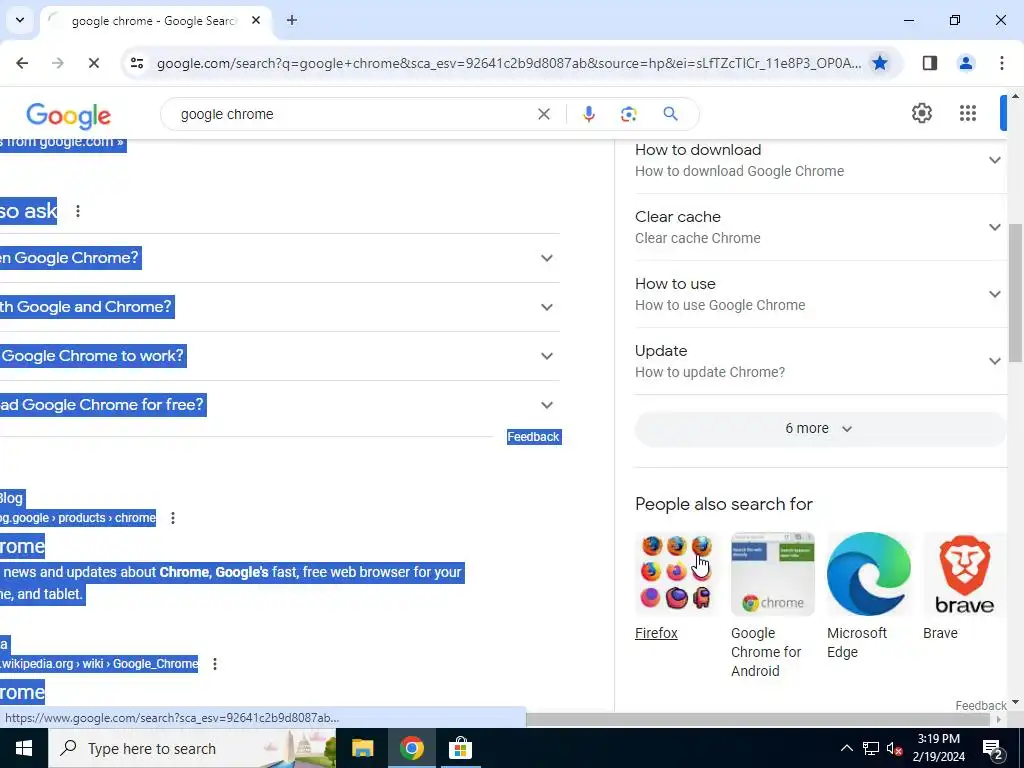This screenshot has width=1024, height=768.
Task: Open Google quick settings gear
Action: pos(921,113)
